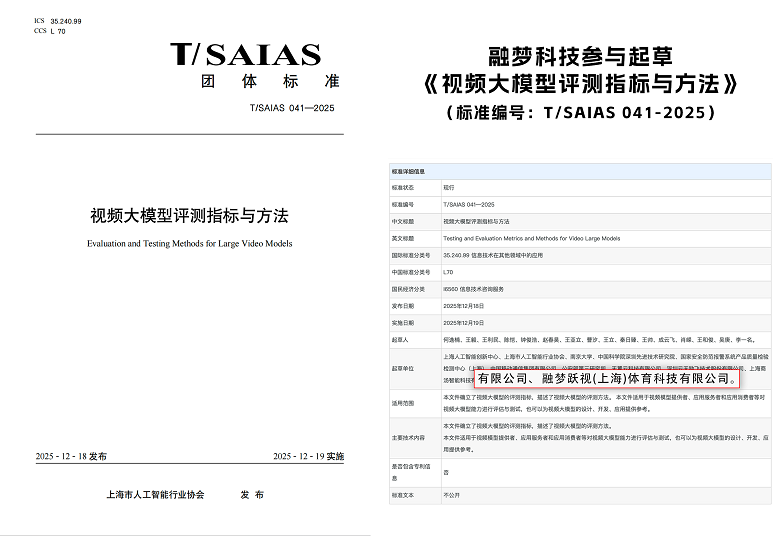Click 'Testing and Evaluation Metrics and Methods for Video Large Models'
Image resolution: width=782 pixels, height=536 pixels.
(x=532, y=238)
